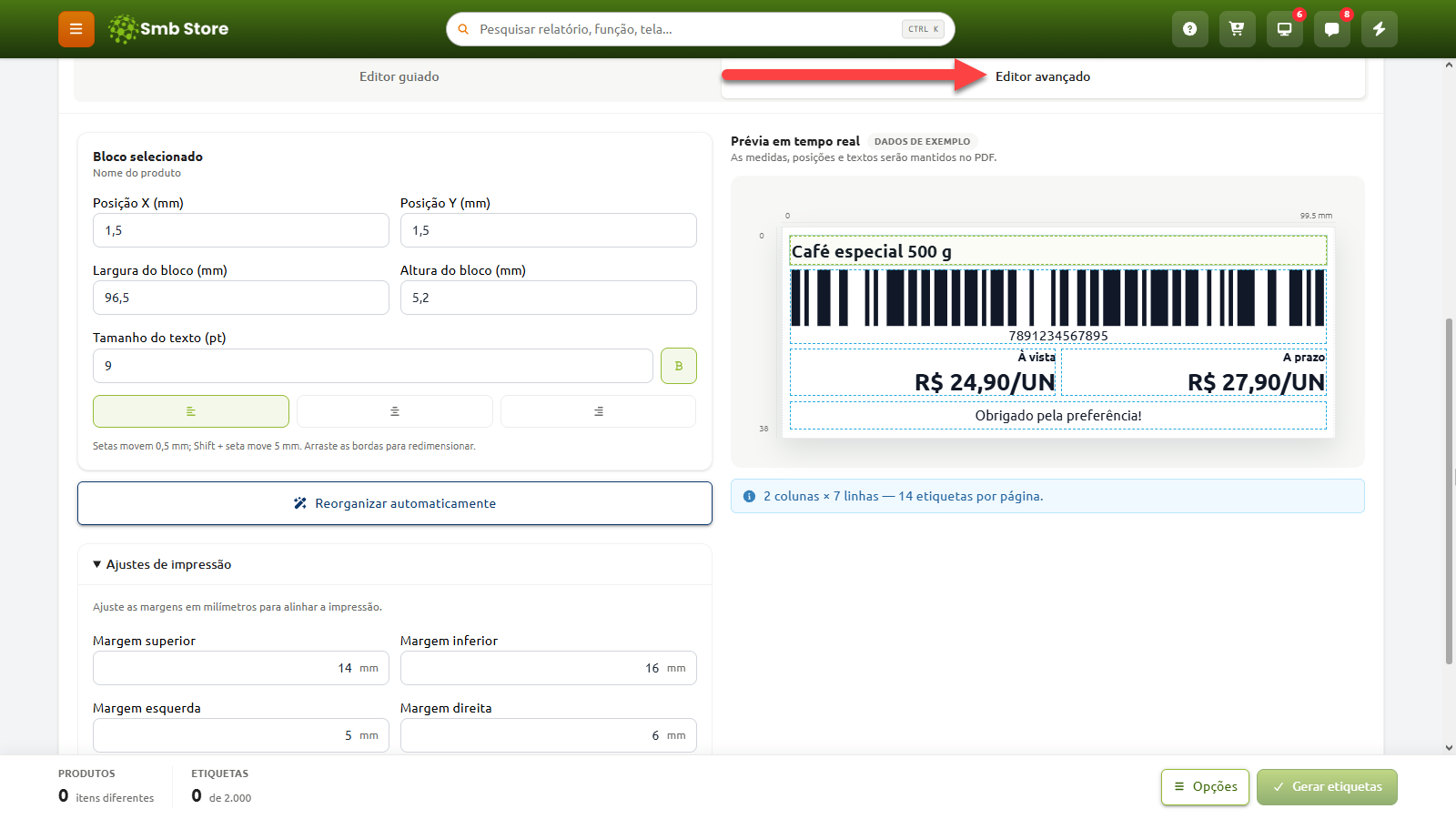This screenshot has width=1456, height=819.
Task: Click the DADOS DE EXEMPLO badge
Action: (922, 141)
